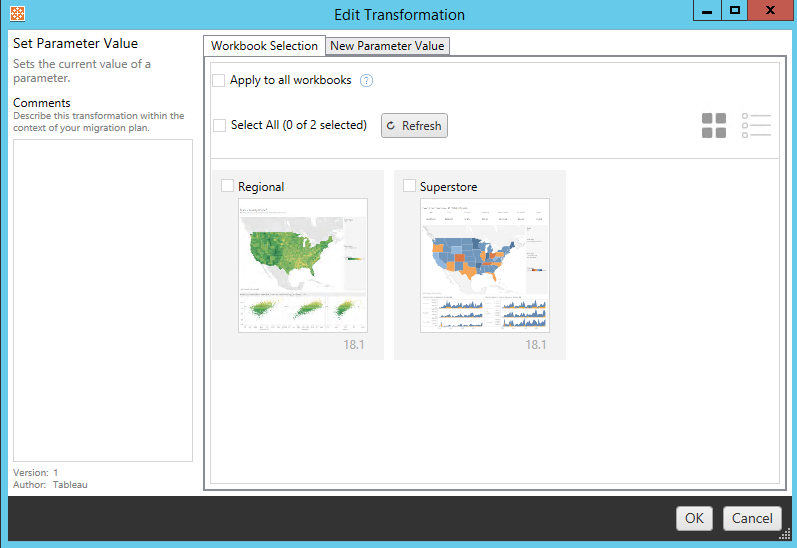Maximize the Edit Transformation window
Image resolution: width=797 pixels, height=548 pixels.
coord(735,12)
